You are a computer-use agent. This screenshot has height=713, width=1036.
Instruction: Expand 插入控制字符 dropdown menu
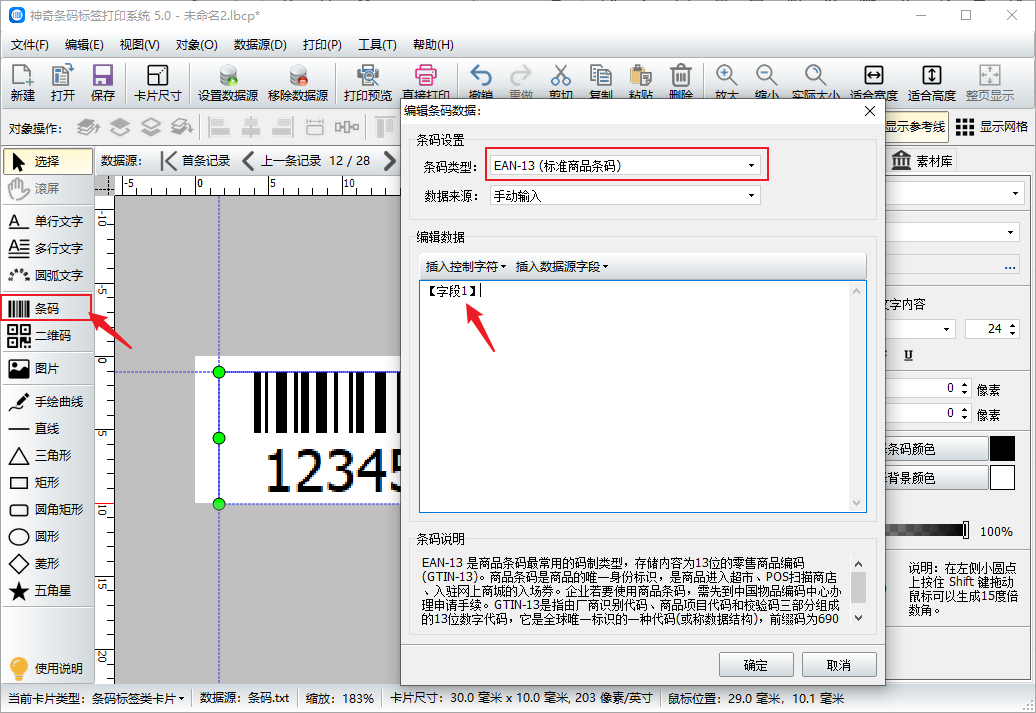[x=466, y=266]
